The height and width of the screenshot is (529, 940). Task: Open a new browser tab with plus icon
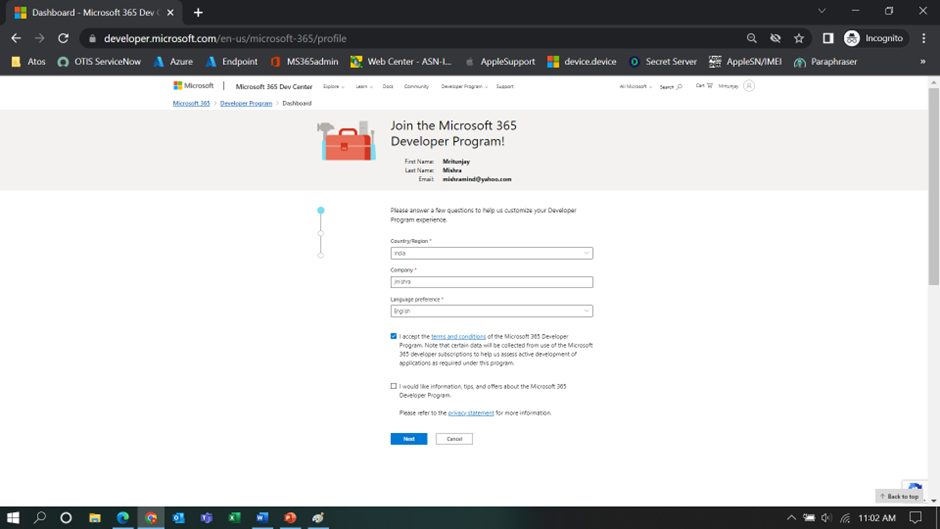(198, 13)
